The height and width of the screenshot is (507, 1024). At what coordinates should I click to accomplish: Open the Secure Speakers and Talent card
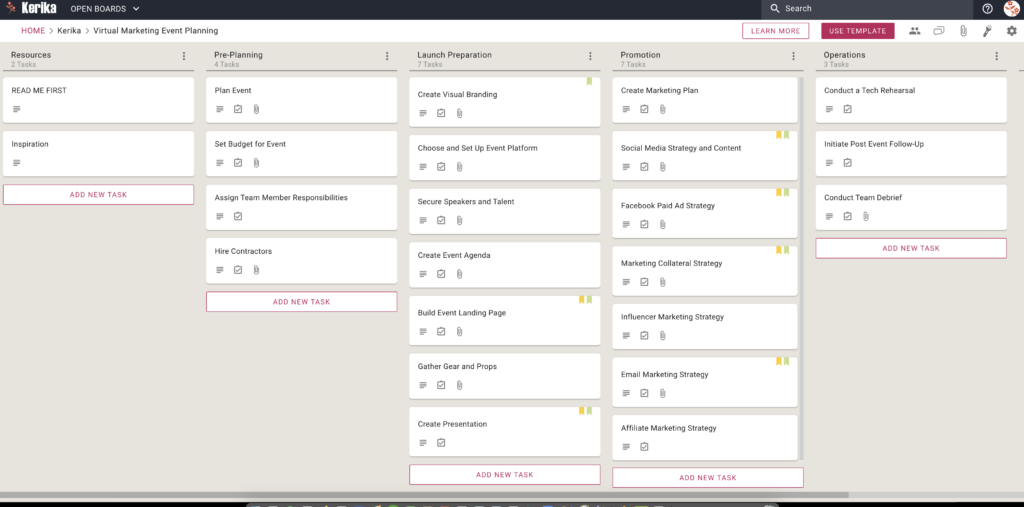point(505,211)
